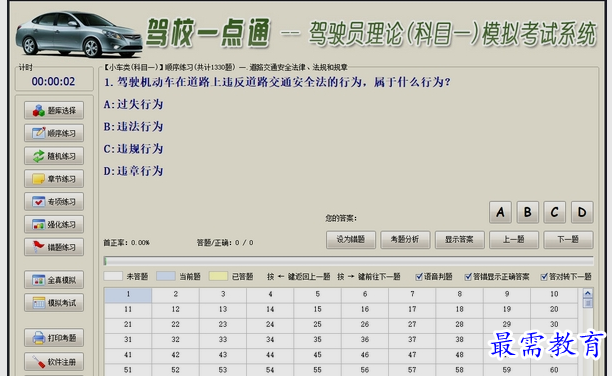Answer with the A button

point(500,212)
